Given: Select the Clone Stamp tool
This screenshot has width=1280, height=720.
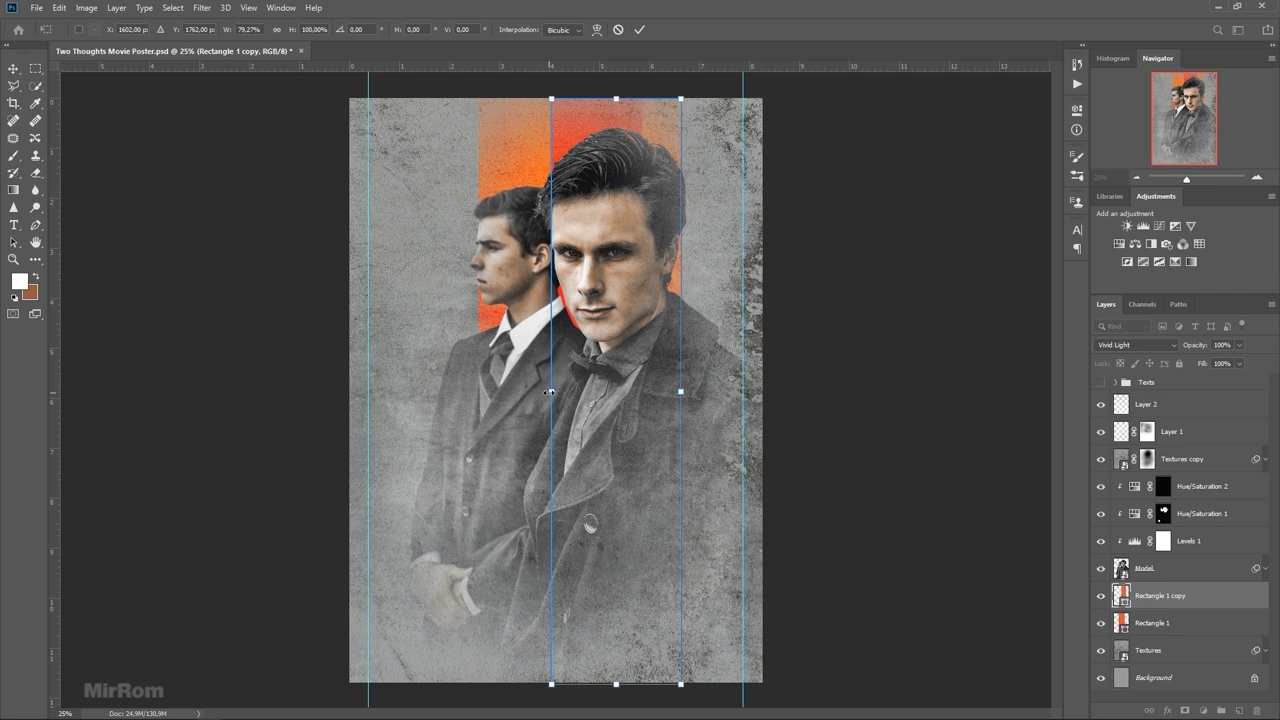Looking at the screenshot, I should tap(36, 155).
